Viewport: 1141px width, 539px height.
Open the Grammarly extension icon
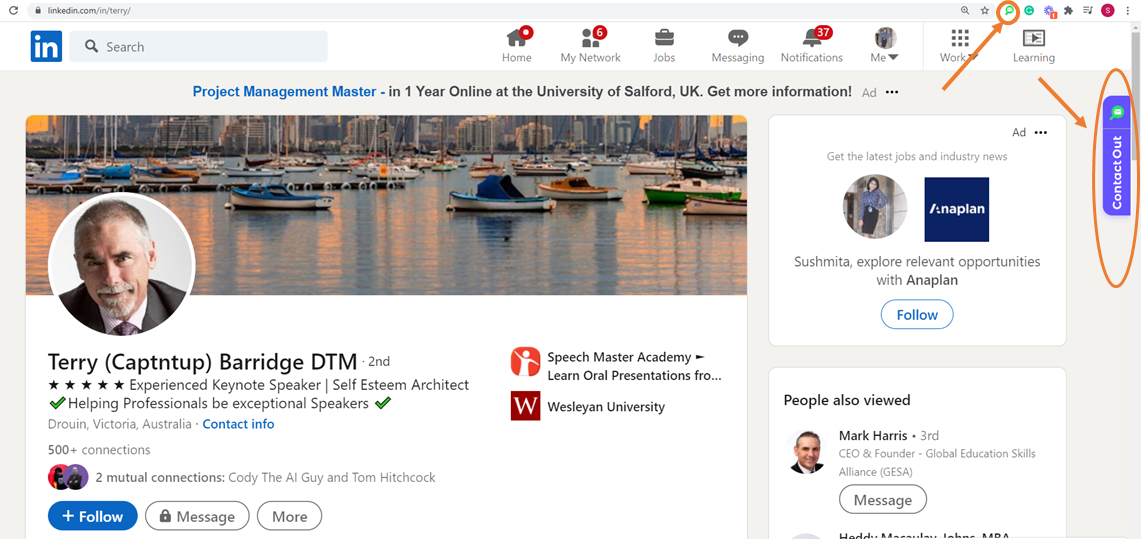[x=1029, y=11]
